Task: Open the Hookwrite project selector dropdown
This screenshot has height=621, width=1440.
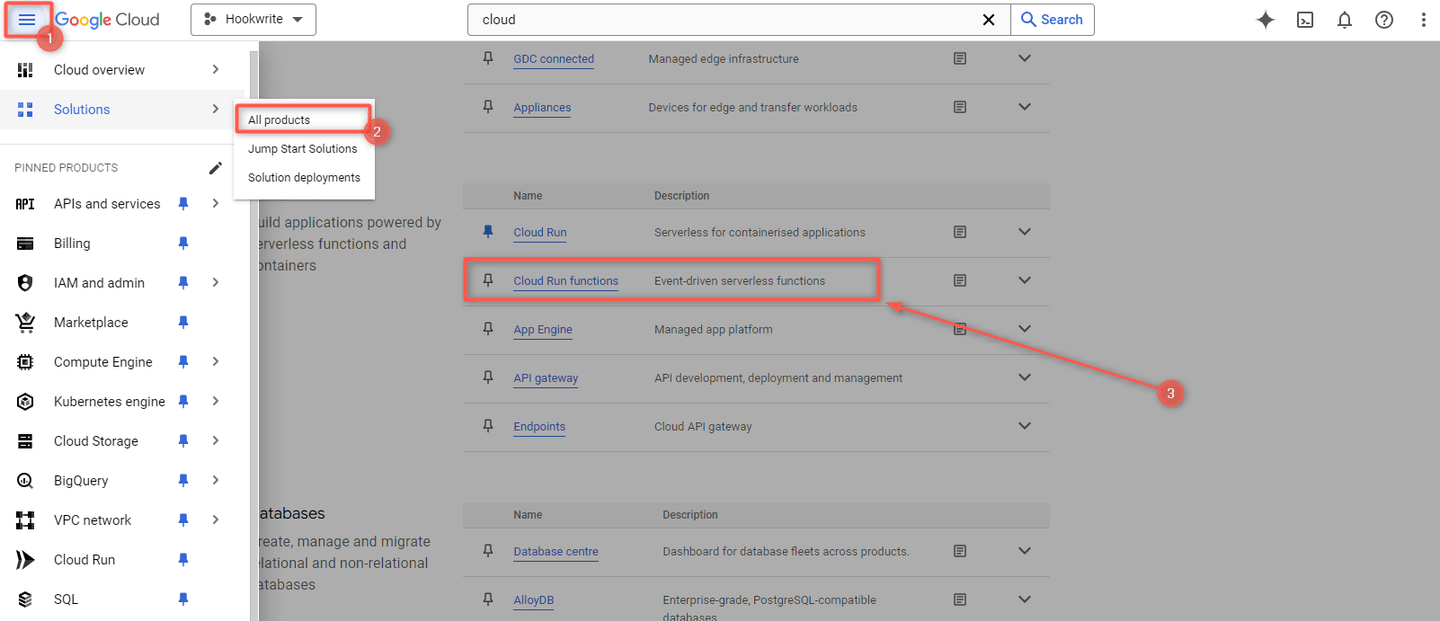Action: coord(253,19)
